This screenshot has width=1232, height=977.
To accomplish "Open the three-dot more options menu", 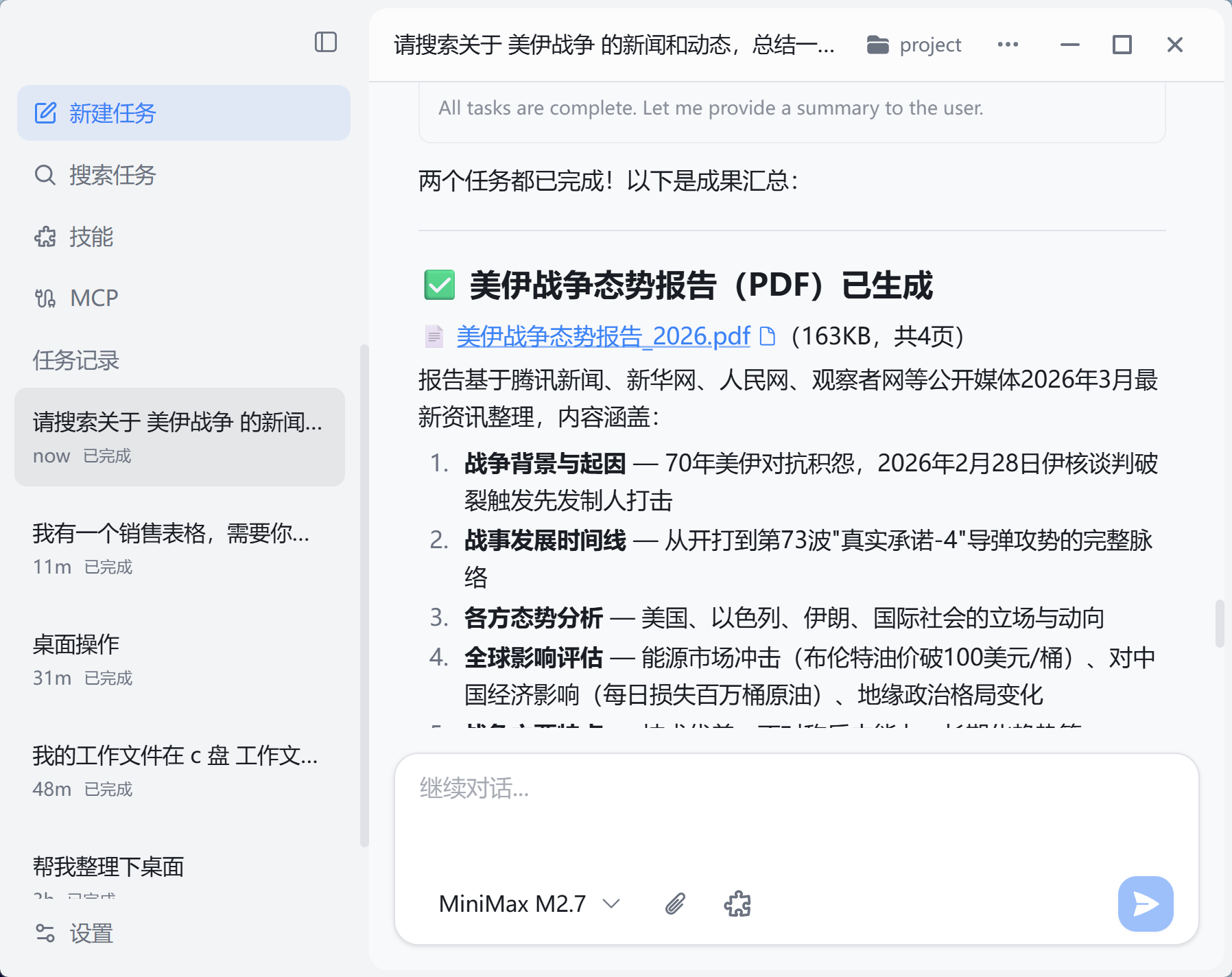I will click(1008, 44).
